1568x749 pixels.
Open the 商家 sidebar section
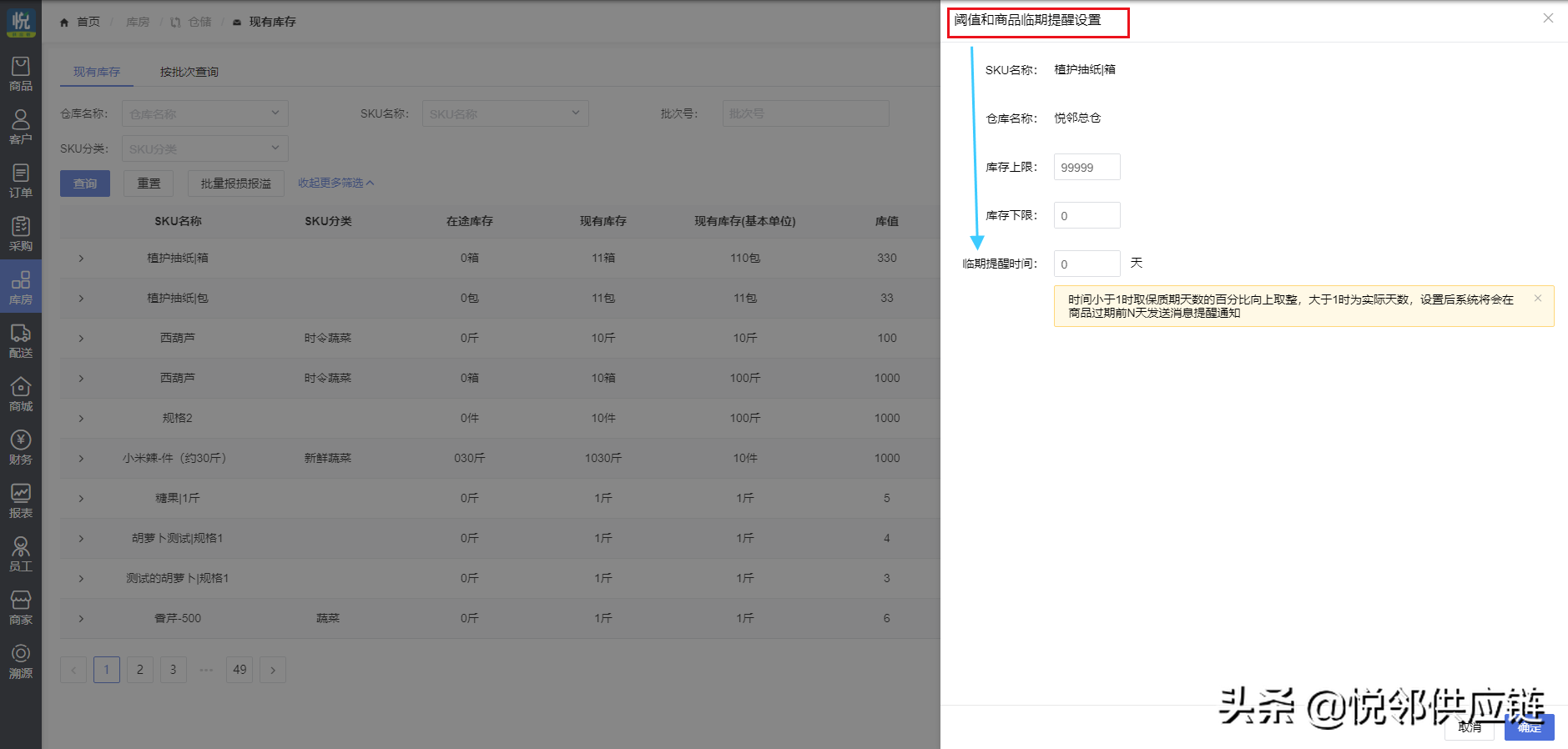(21, 608)
